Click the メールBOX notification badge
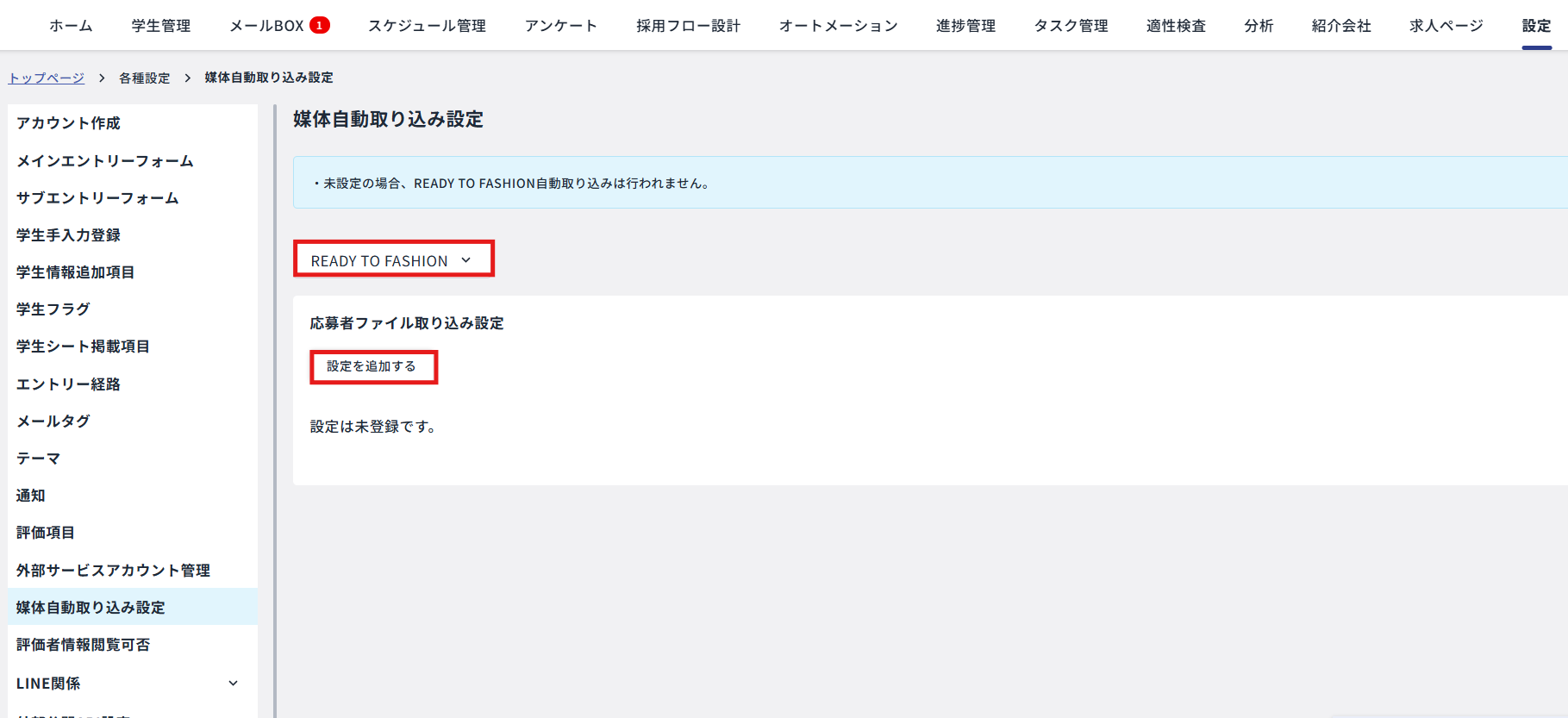Image resolution: width=1568 pixels, height=718 pixels. tap(319, 26)
